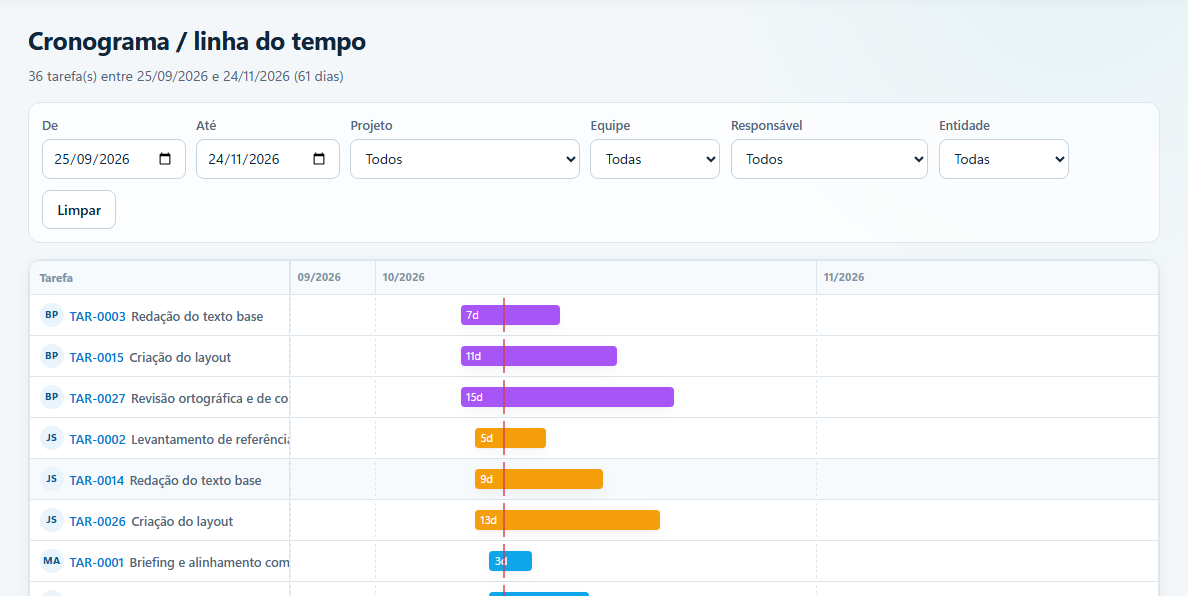Select the purple 15d bar for TAR-0027
Screen dimensions: 1188x596
pos(567,397)
